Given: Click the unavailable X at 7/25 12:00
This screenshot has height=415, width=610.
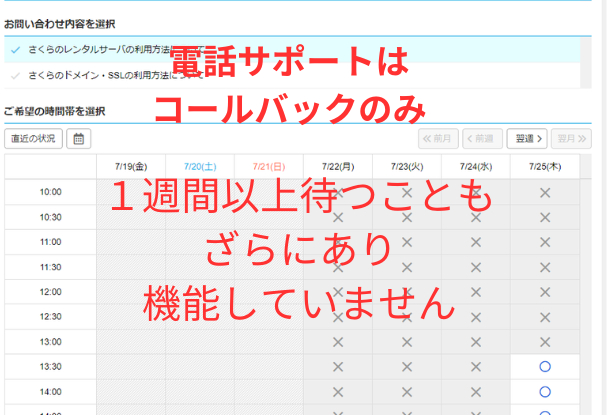Looking at the screenshot, I should [x=545, y=292].
